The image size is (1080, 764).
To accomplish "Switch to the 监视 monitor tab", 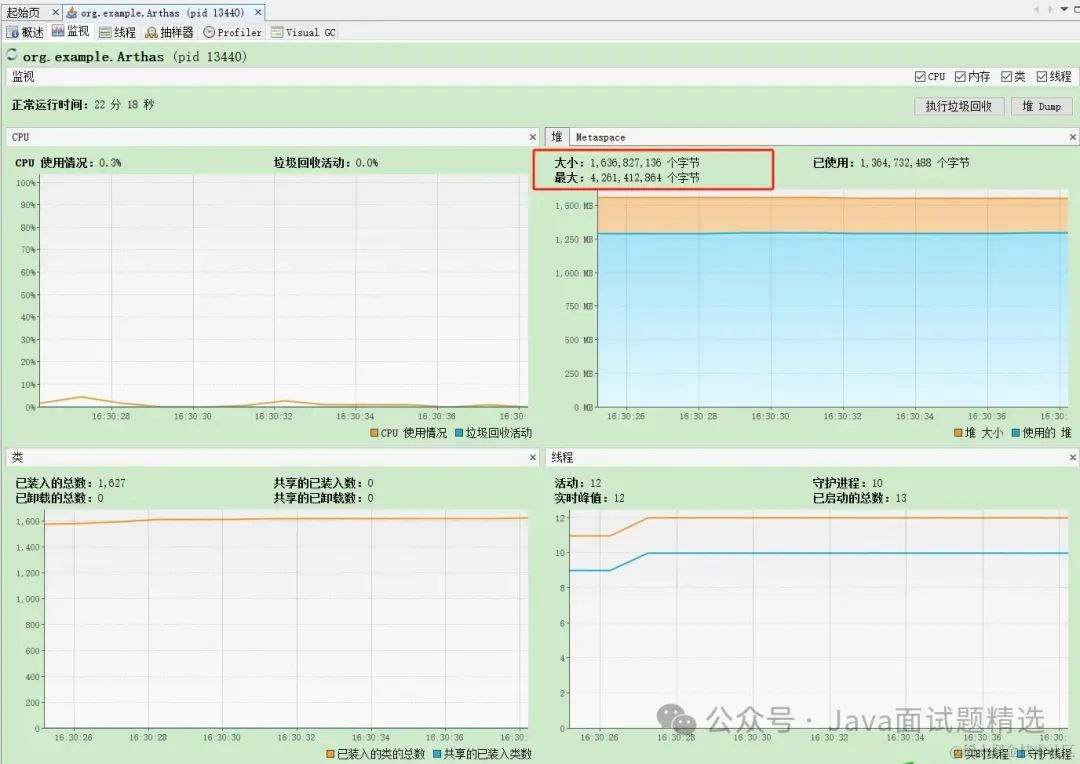I will pos(70,32).
